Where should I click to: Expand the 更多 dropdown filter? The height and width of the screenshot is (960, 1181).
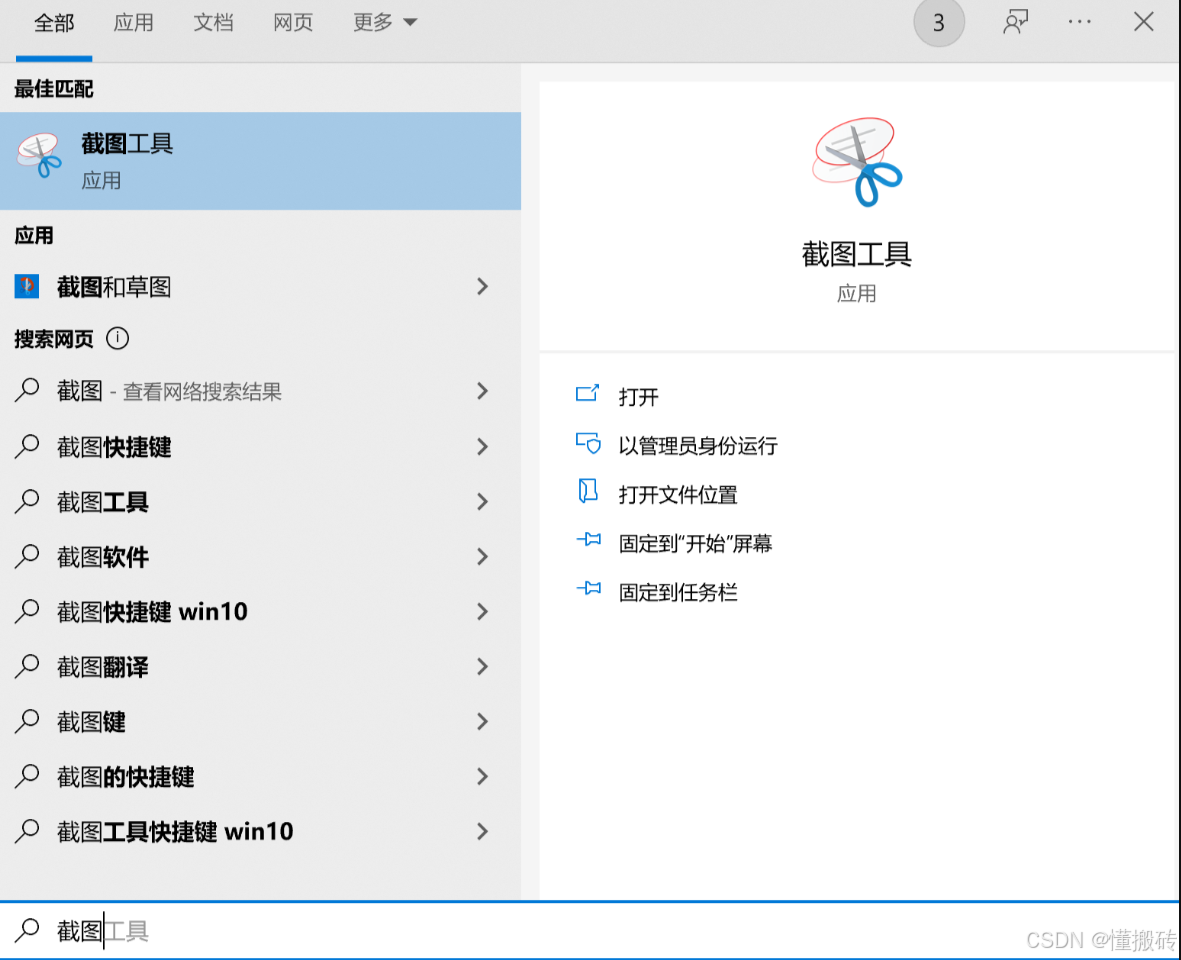385,23
